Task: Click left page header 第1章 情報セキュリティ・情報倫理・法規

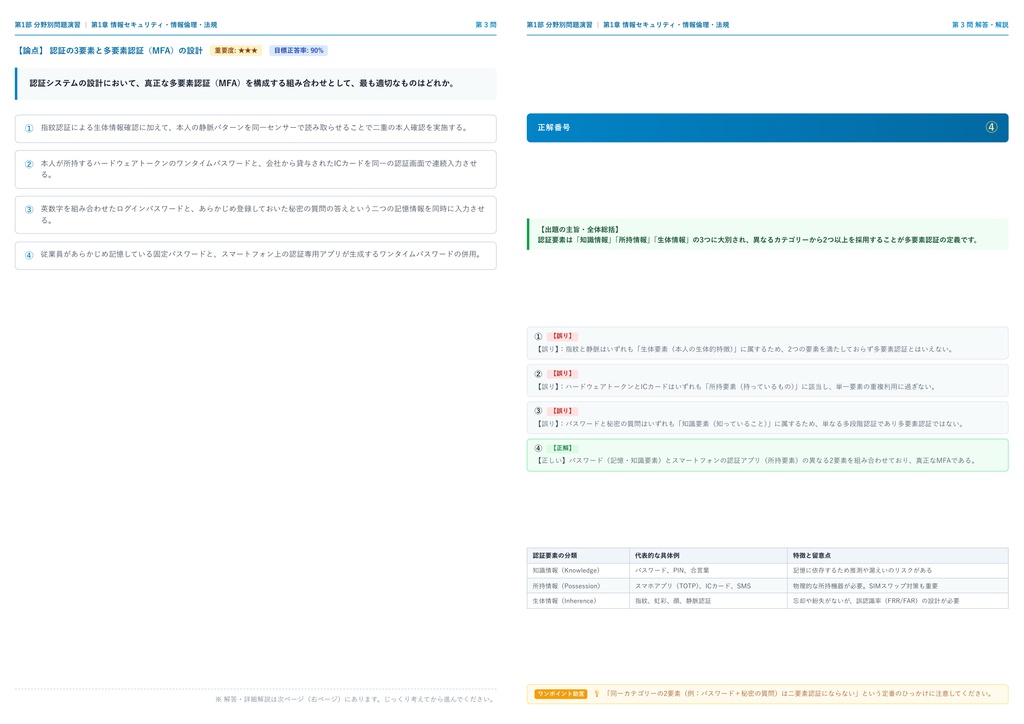Action: point(154,25)
